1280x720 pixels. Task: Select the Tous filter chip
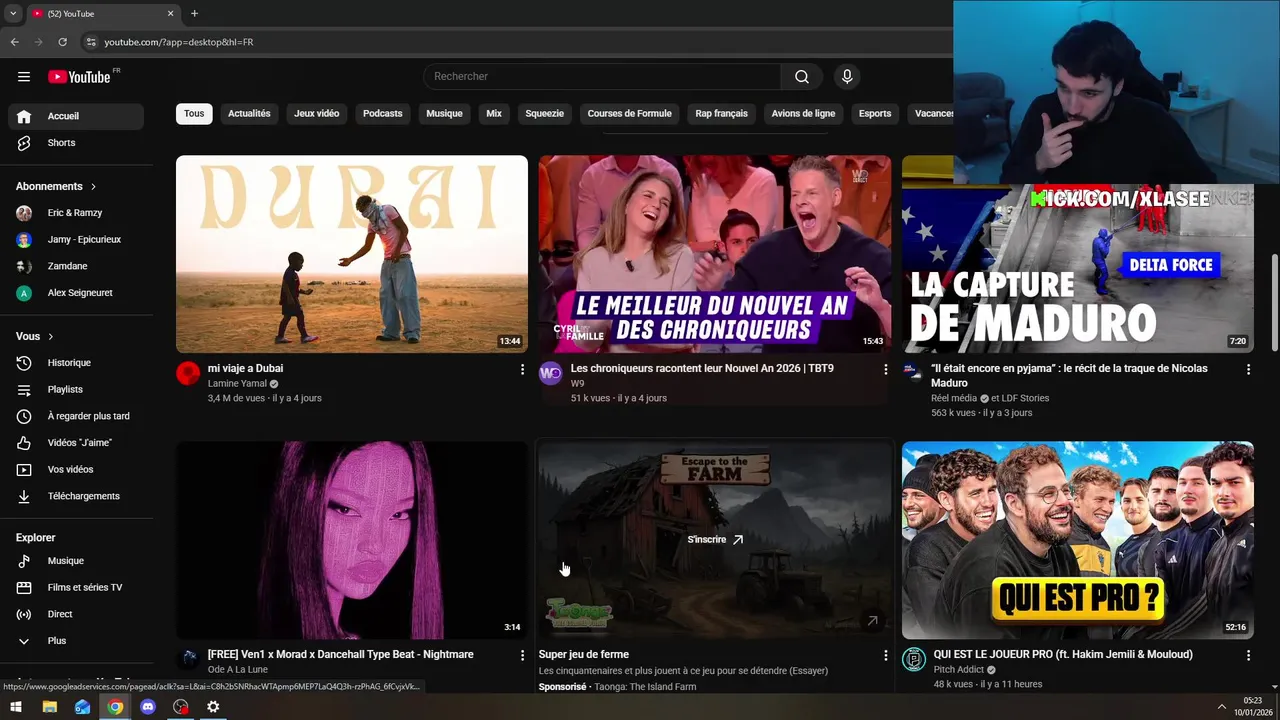[x=194, y=114]
